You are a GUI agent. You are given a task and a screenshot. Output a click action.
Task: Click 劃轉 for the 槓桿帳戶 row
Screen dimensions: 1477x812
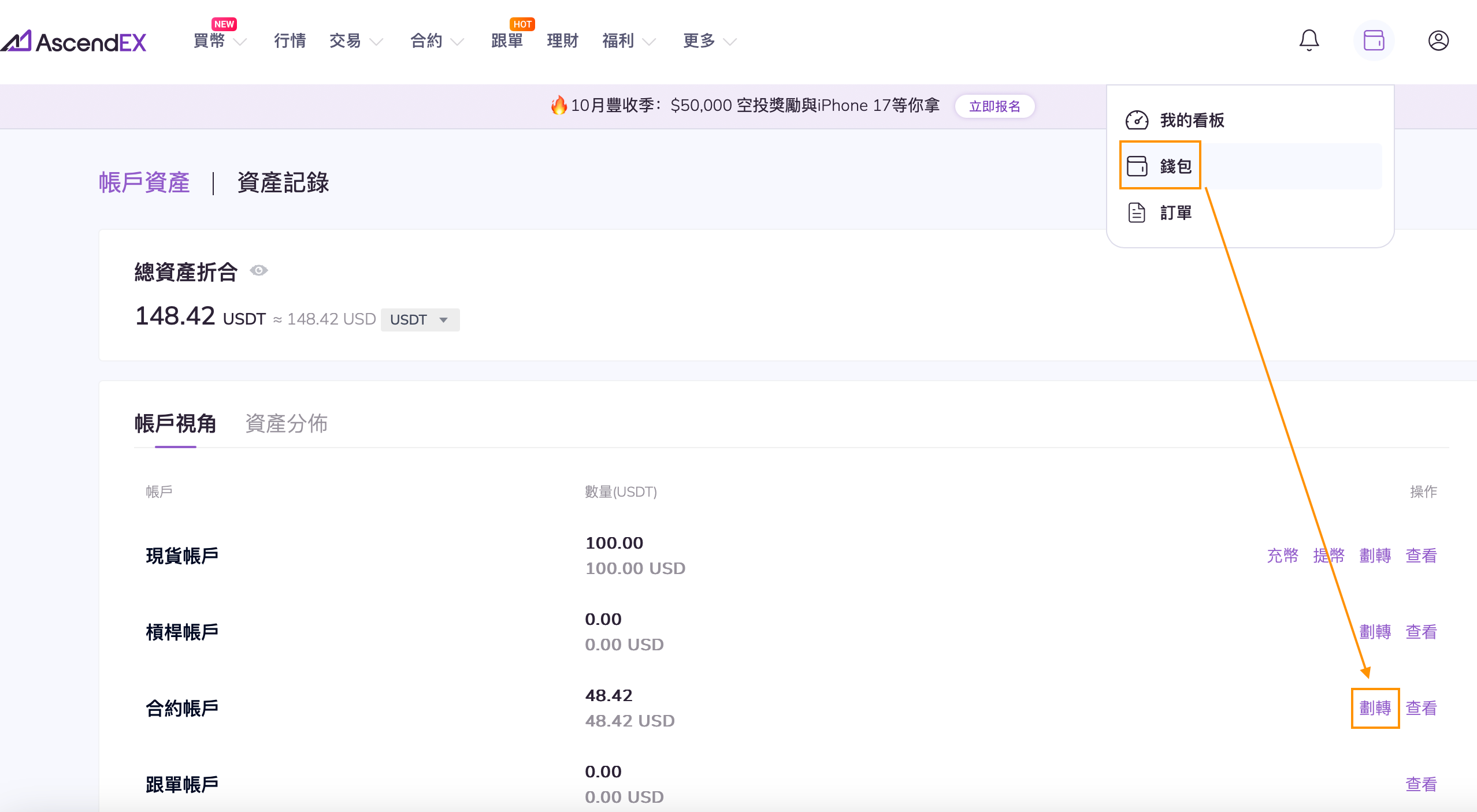(1375, 632)
